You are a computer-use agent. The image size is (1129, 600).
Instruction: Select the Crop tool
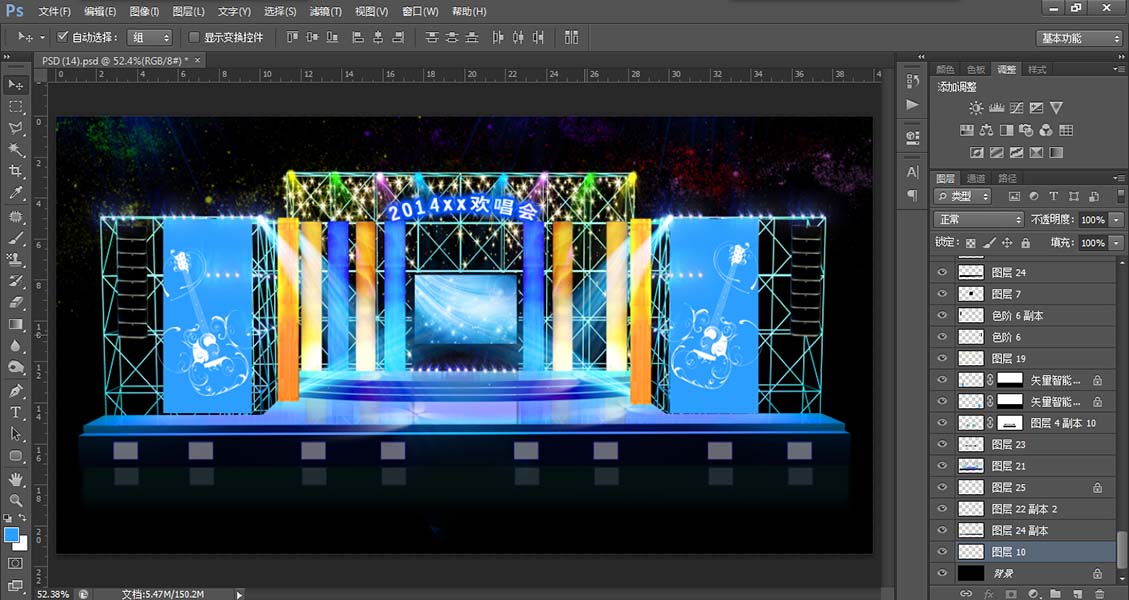[x=15, y=171]
